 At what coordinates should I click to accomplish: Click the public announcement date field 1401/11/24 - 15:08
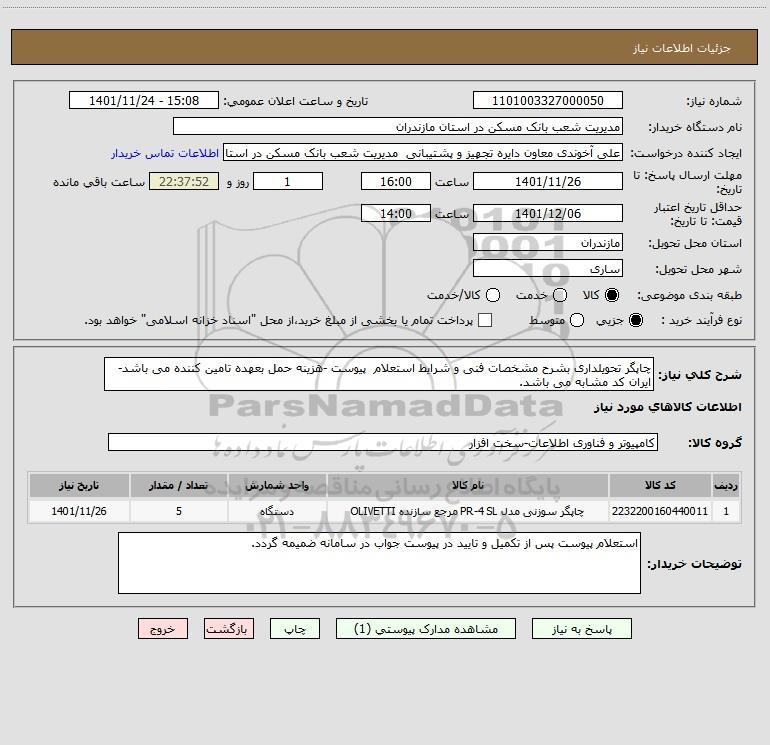(144, 100)
